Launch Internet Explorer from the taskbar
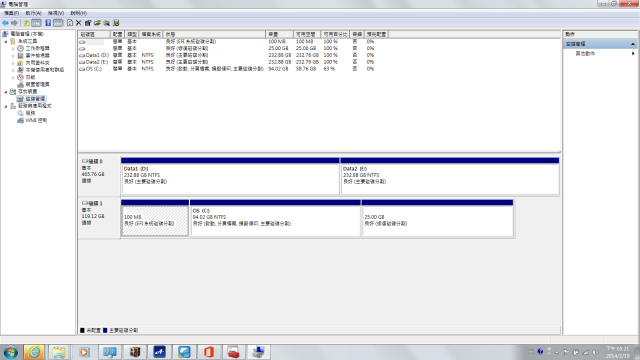Image resolution: width=640 pixels, height=360 pixels. (x=34, y=352)
